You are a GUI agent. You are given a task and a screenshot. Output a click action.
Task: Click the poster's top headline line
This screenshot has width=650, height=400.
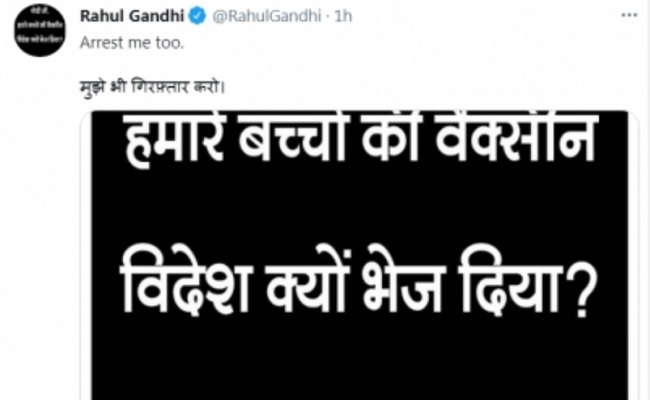pos(360,139)
